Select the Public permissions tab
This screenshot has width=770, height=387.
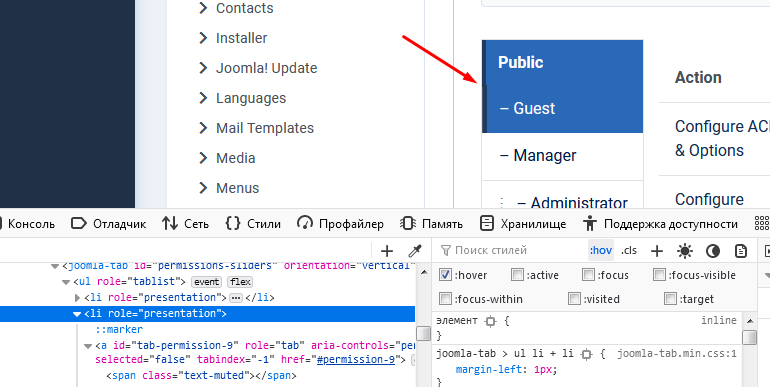pos(563,62)
